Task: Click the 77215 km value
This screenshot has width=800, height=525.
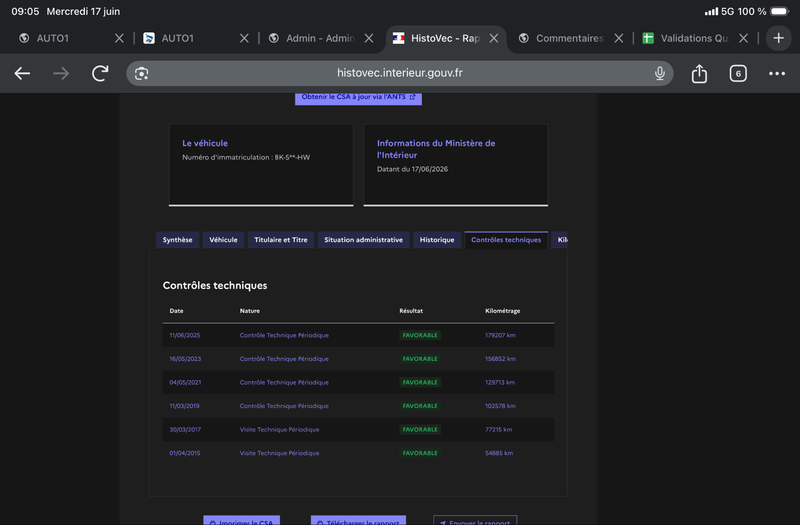Action: coord(498,429)
